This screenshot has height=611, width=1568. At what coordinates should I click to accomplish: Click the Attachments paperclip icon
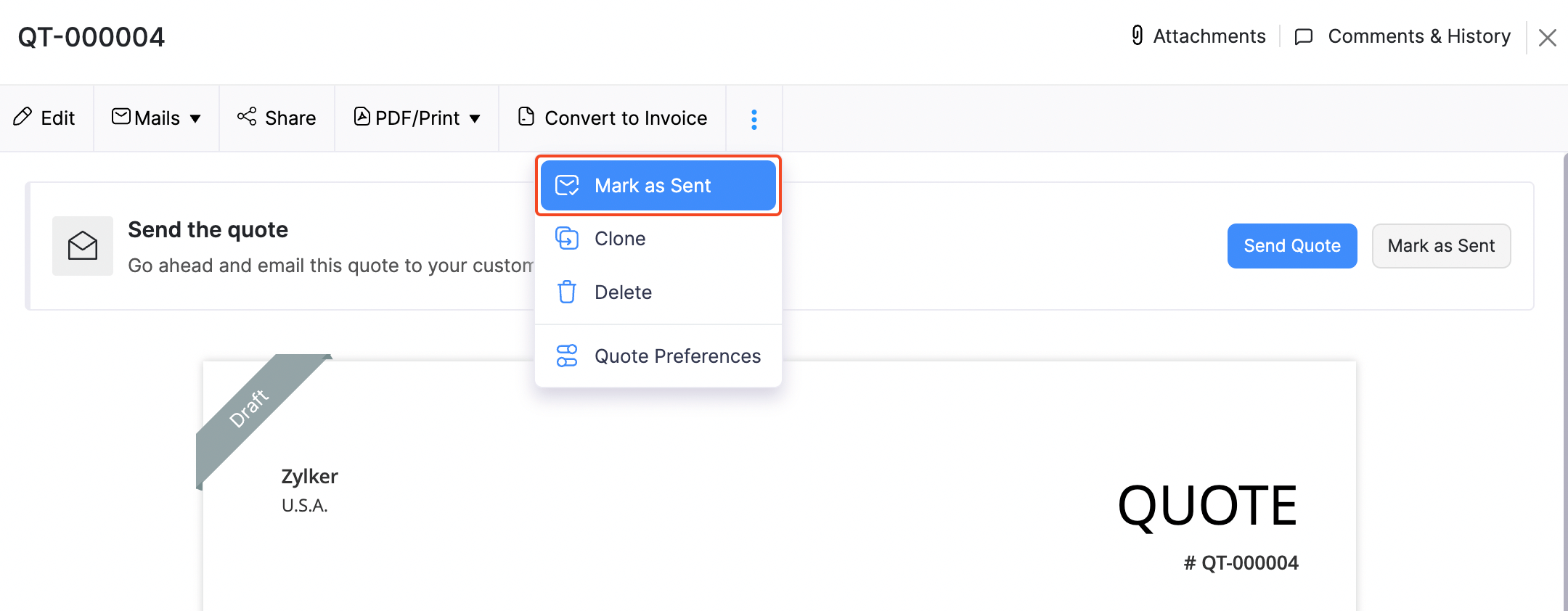[1138, 36]
